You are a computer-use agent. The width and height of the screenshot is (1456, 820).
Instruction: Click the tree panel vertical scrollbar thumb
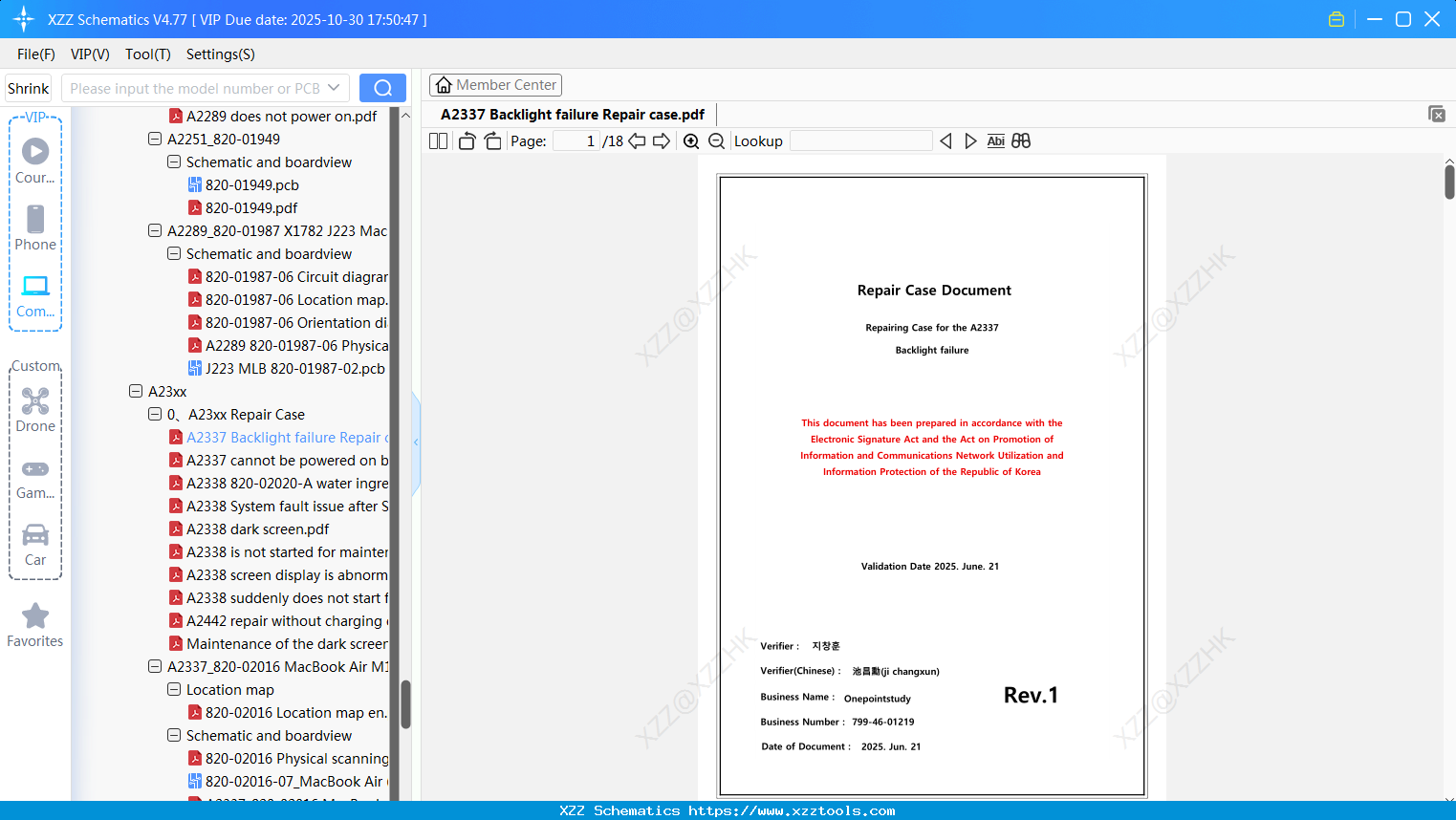[x=405, y=704]
